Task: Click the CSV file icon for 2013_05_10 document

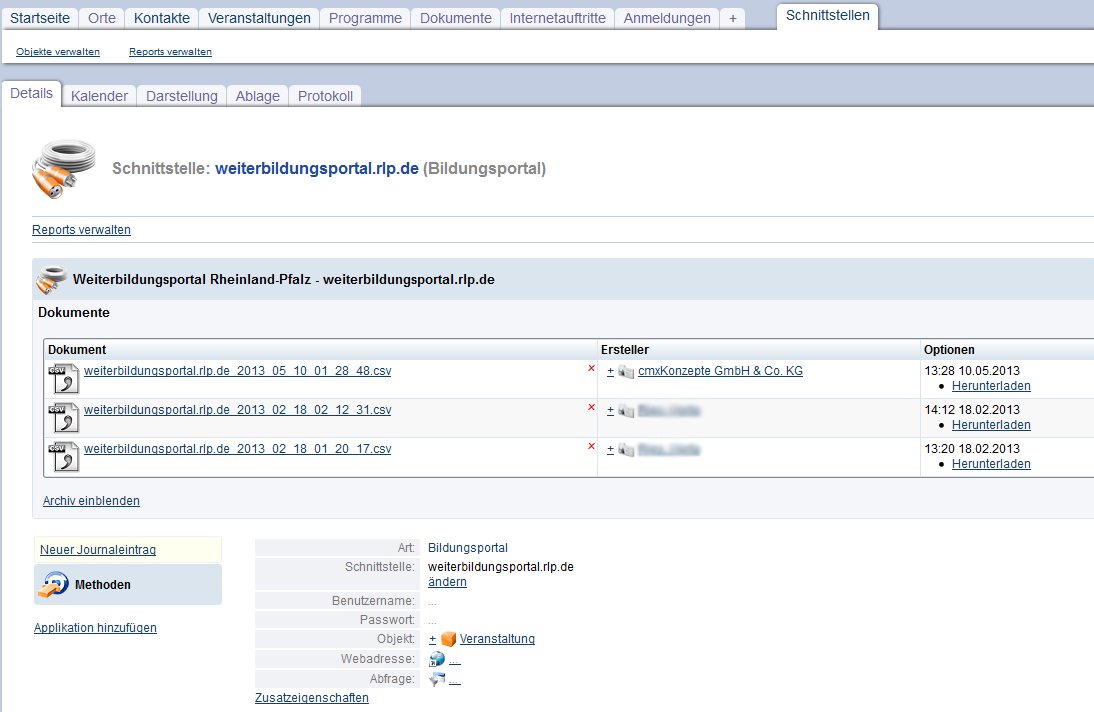Action: (x=63, y=378)
